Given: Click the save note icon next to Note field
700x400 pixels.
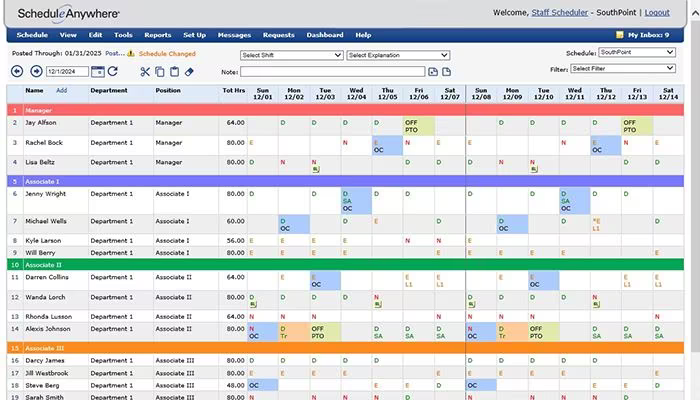Looking at the screenshot, I should tap(433, 71).
